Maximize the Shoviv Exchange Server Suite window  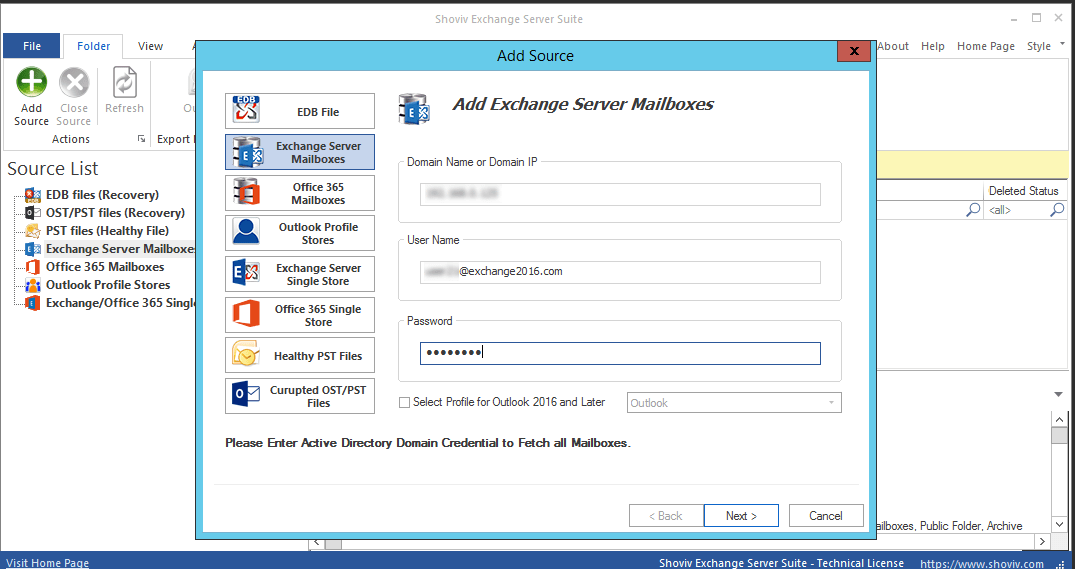click(1037, 18)
